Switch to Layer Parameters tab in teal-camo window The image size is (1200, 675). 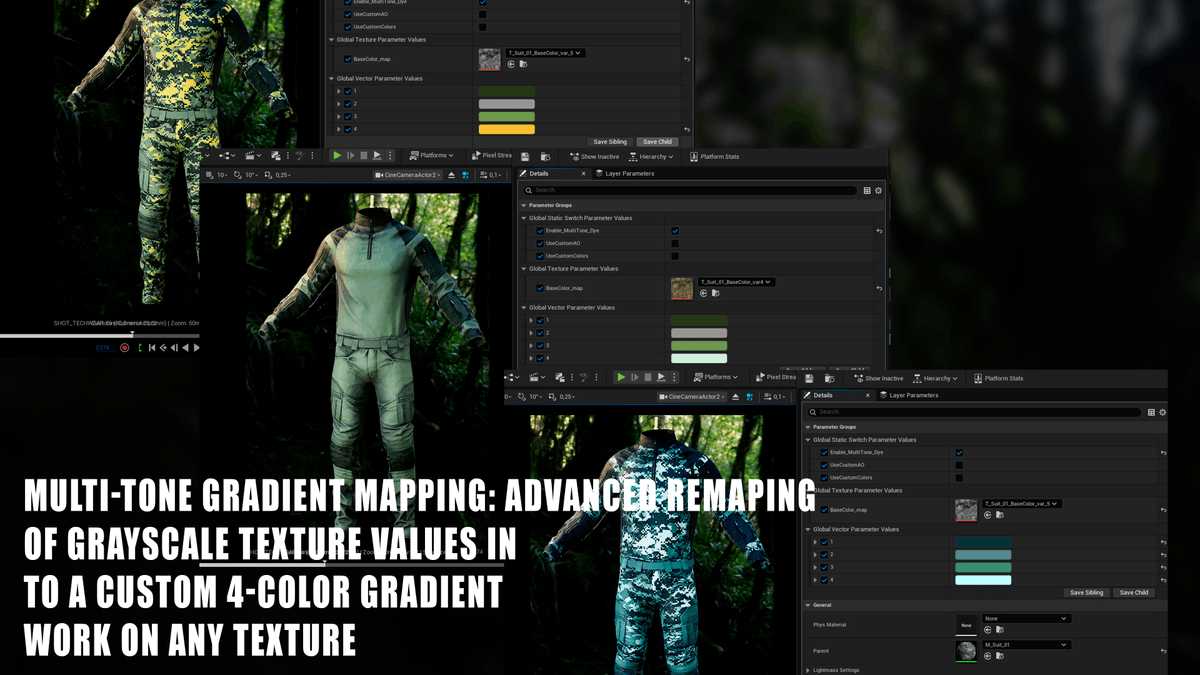pos(909,395)
